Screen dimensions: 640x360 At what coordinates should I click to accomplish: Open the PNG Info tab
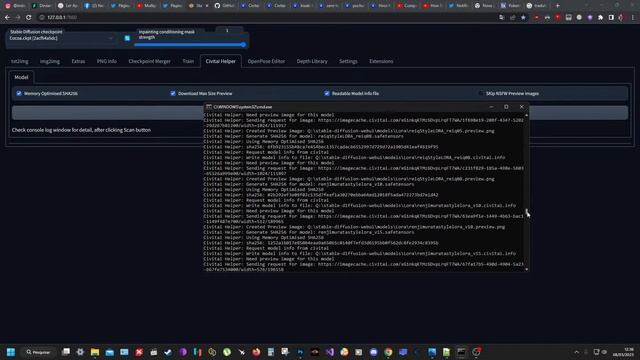107,61
